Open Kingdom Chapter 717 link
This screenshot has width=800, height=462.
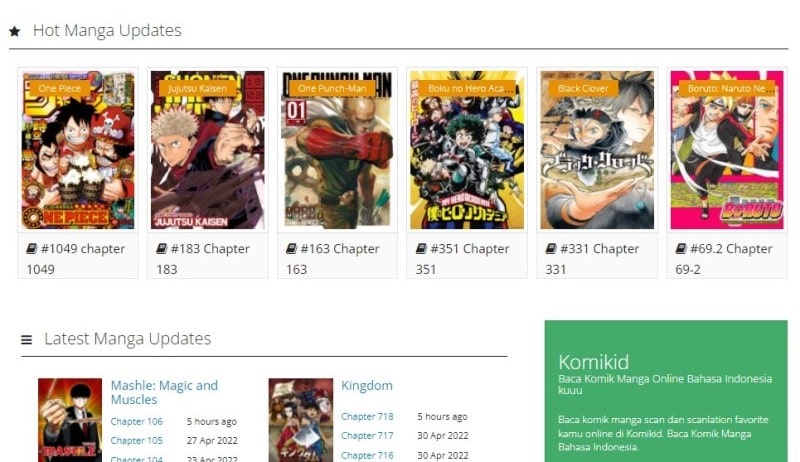[x=367, y=436]
